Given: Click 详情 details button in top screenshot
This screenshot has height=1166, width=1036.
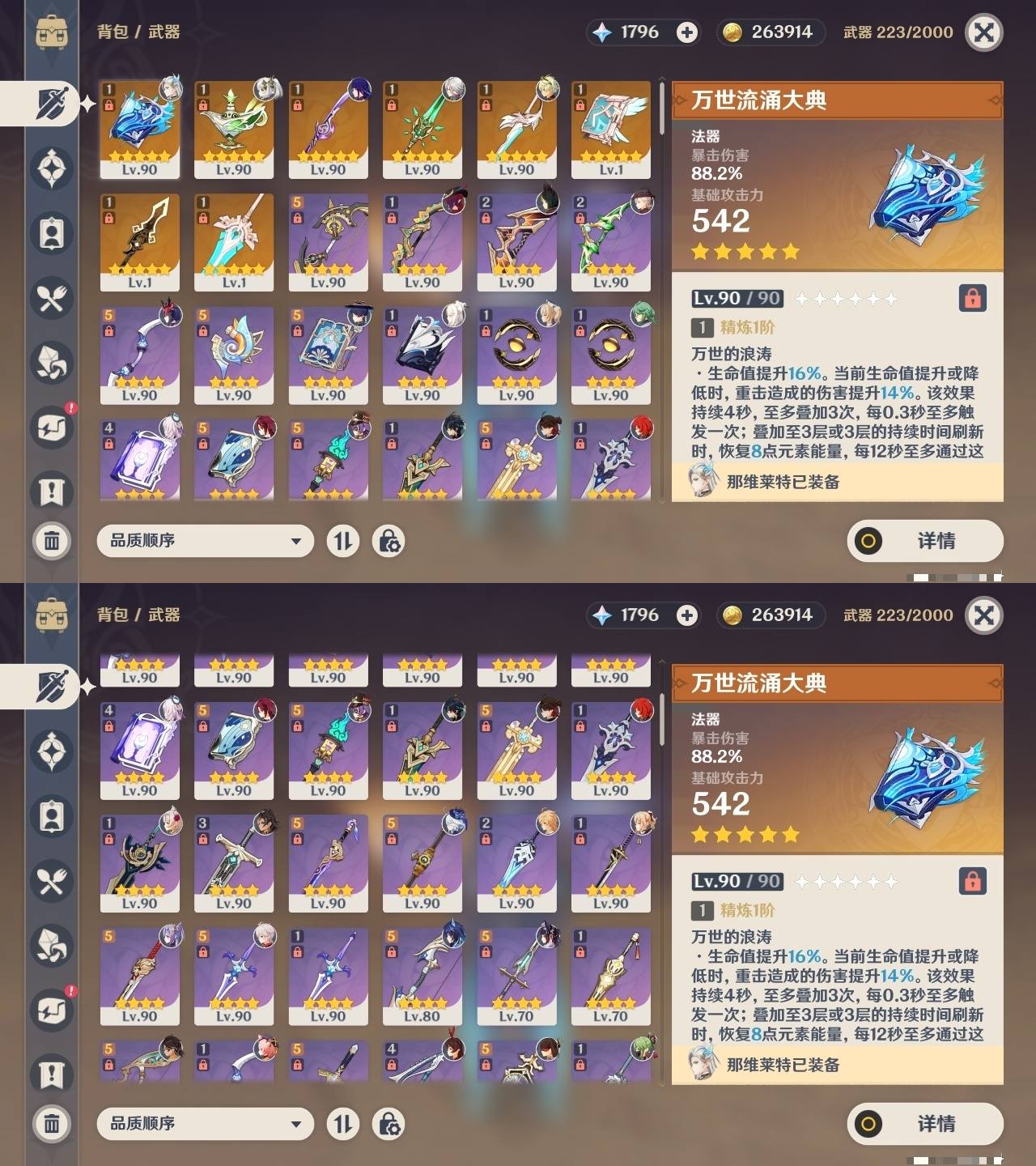Looking at the screenshot, I should [925, 541].
